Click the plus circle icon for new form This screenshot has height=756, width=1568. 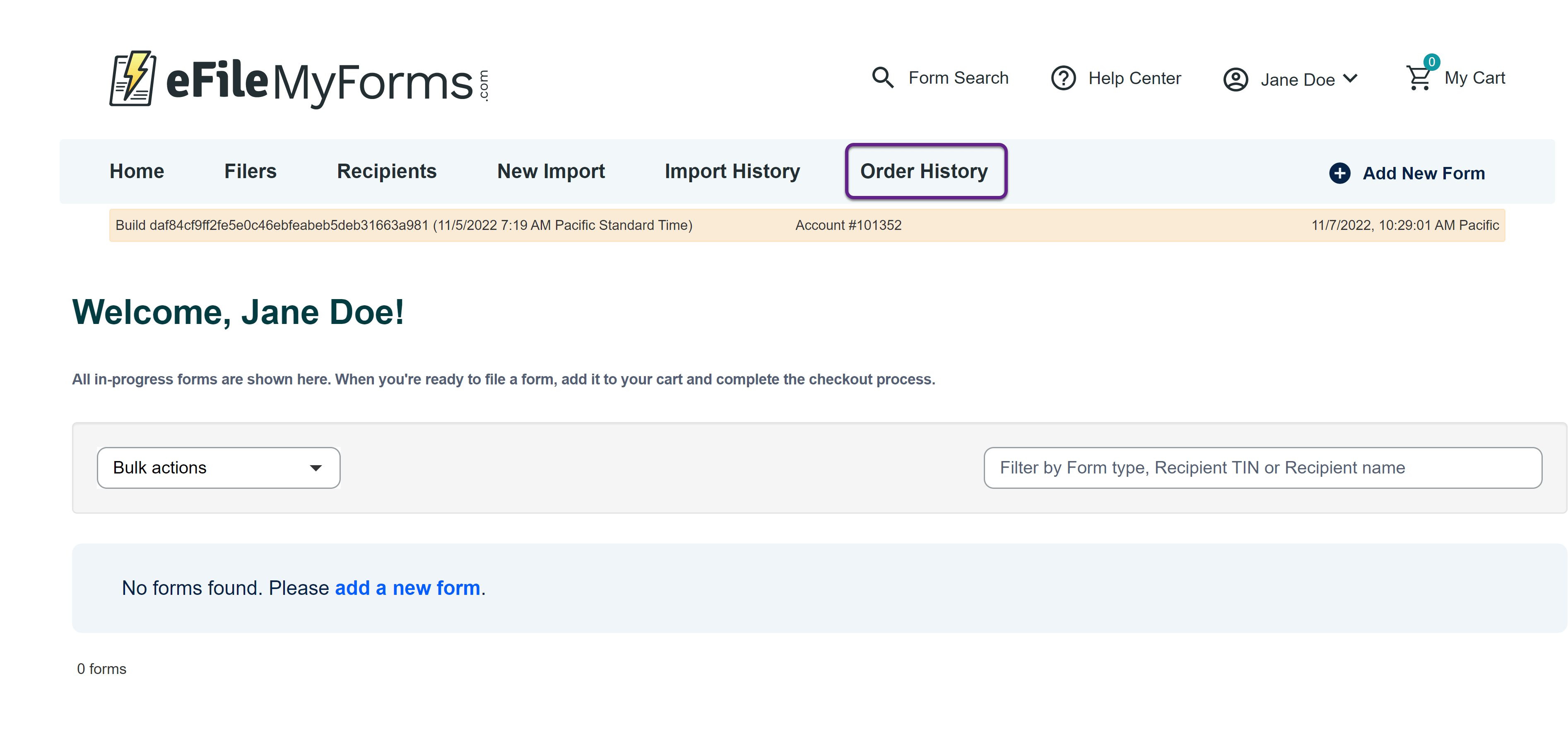(1339, 173)
